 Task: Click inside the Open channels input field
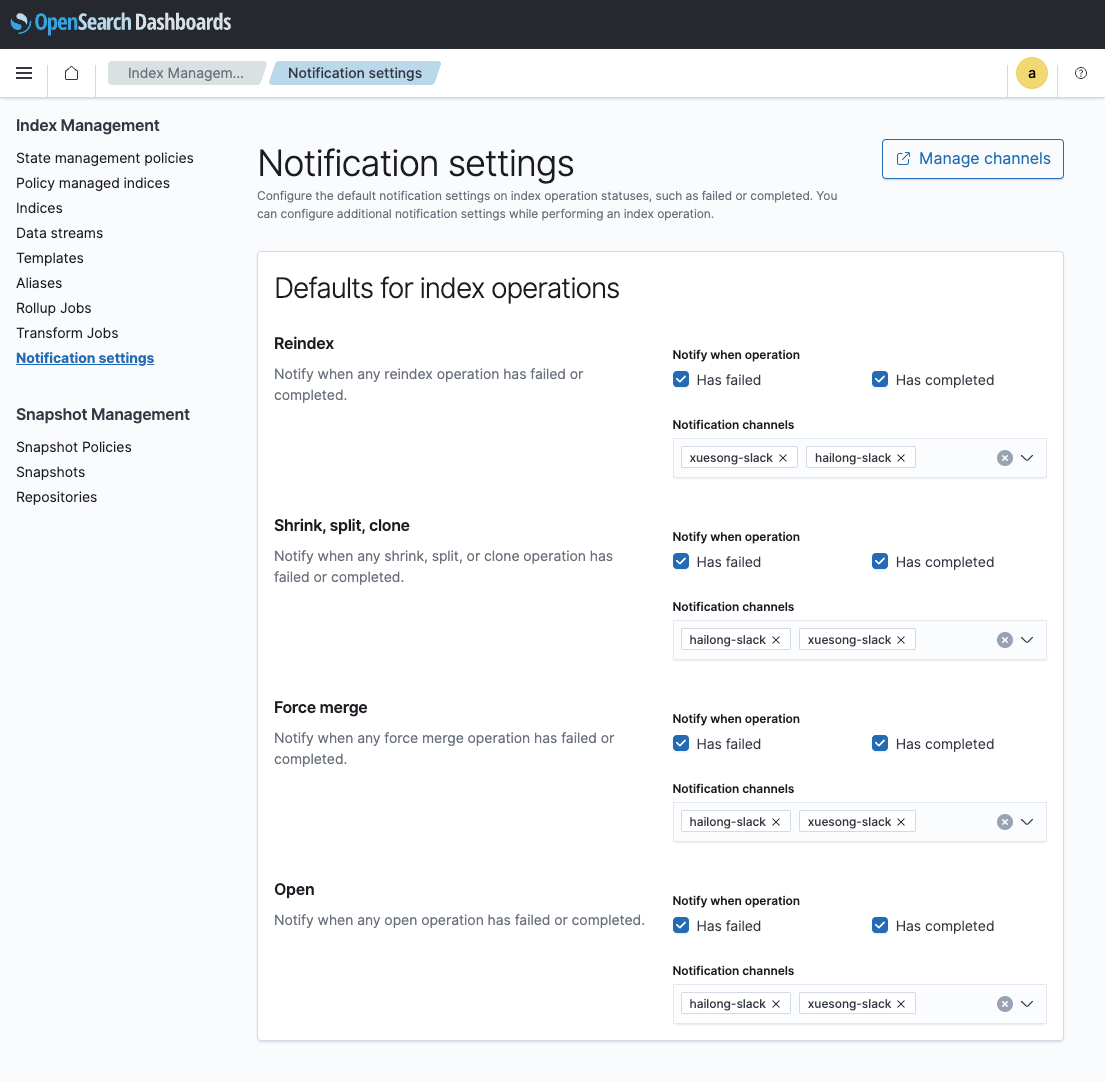[955, 1004]
